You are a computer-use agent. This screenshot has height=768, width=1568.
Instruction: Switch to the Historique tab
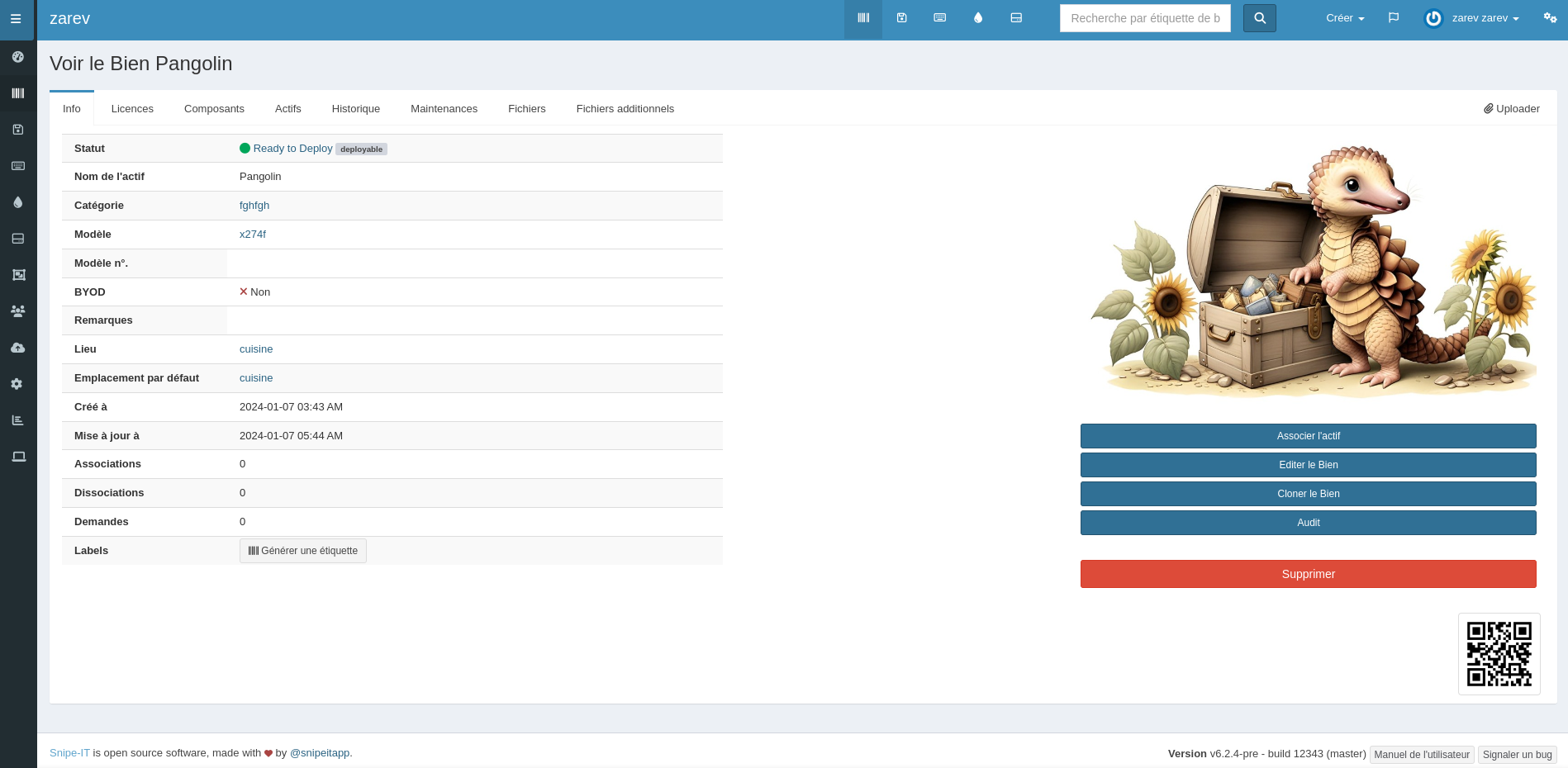coord(355,109)
